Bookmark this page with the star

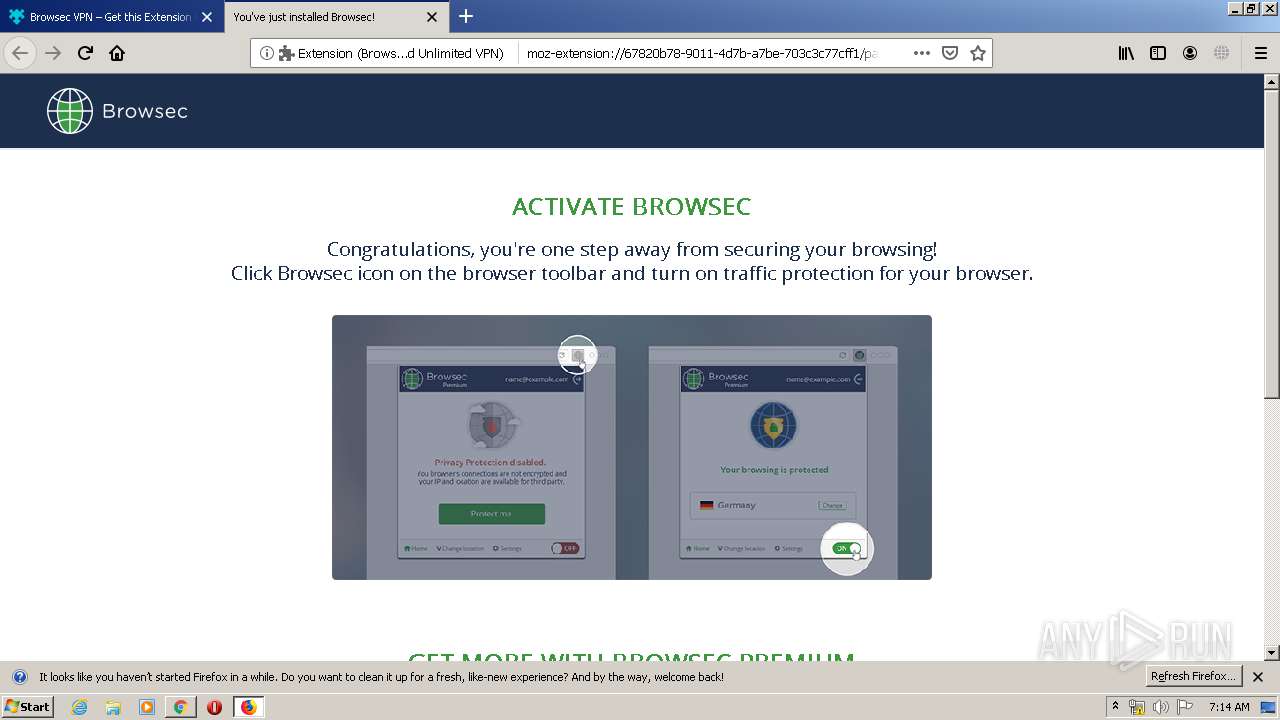(978, 53)
